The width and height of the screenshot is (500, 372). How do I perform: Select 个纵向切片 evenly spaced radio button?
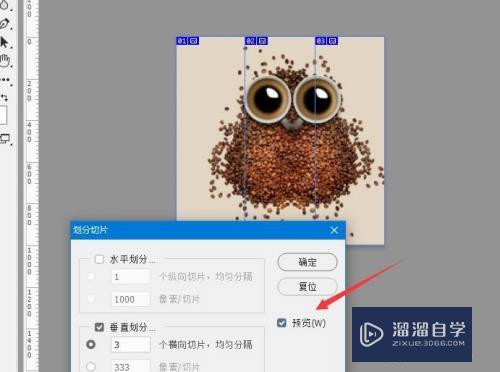click(x=91, y=276)
